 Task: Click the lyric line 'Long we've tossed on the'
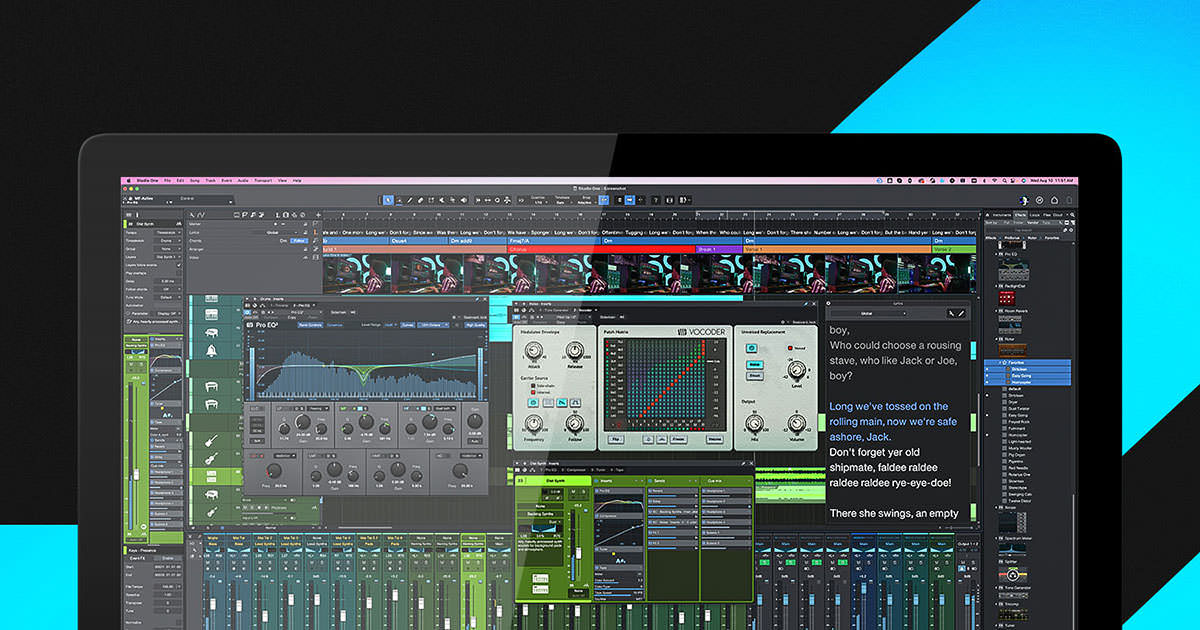tap(889, 406)
